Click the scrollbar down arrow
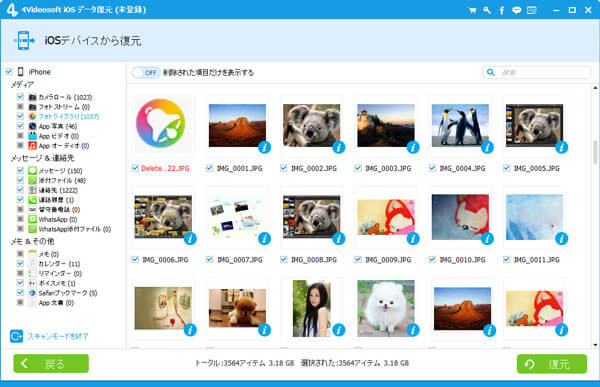600x387 pixels. (x=595, y=345)
